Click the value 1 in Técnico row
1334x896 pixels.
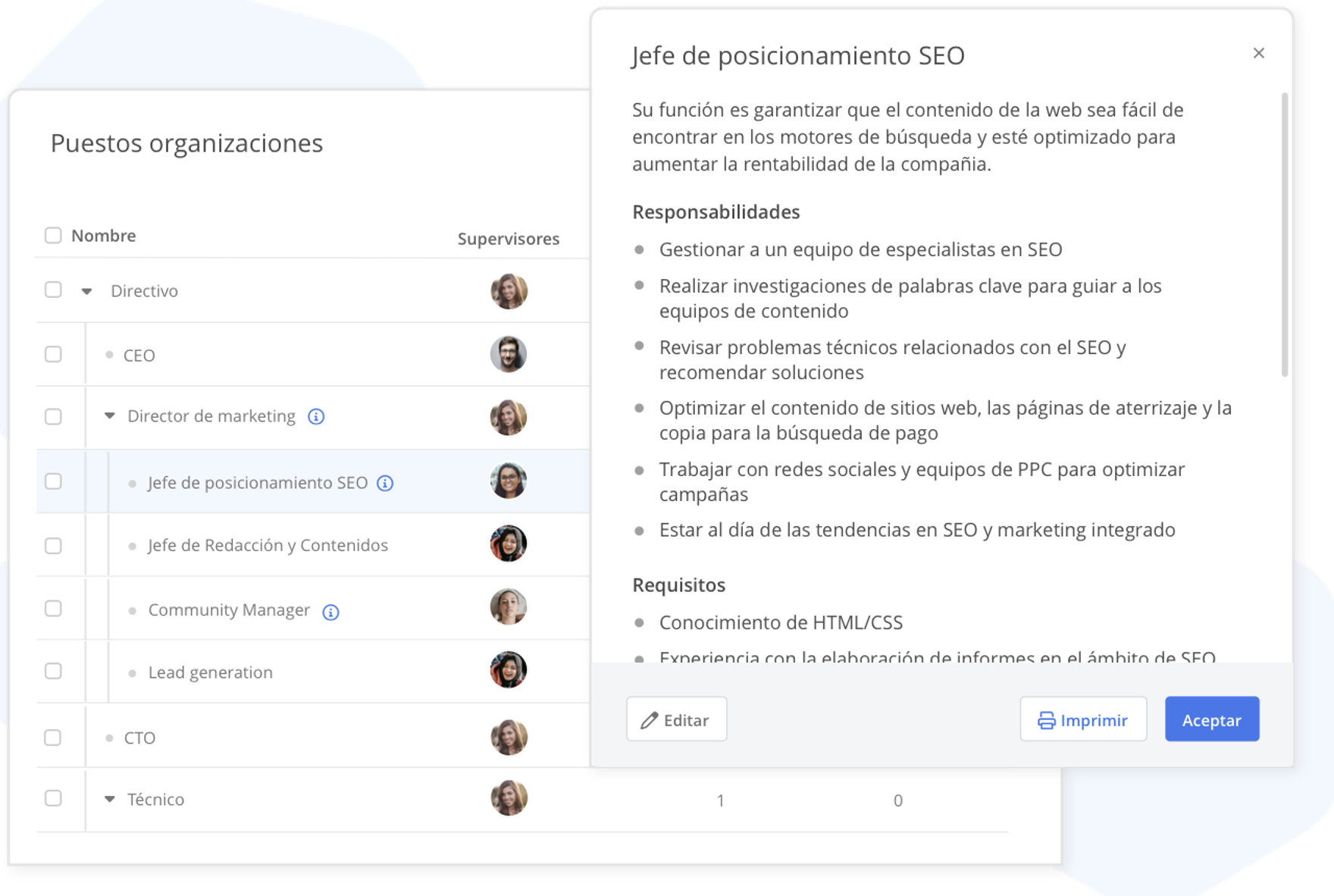[720, 800]
